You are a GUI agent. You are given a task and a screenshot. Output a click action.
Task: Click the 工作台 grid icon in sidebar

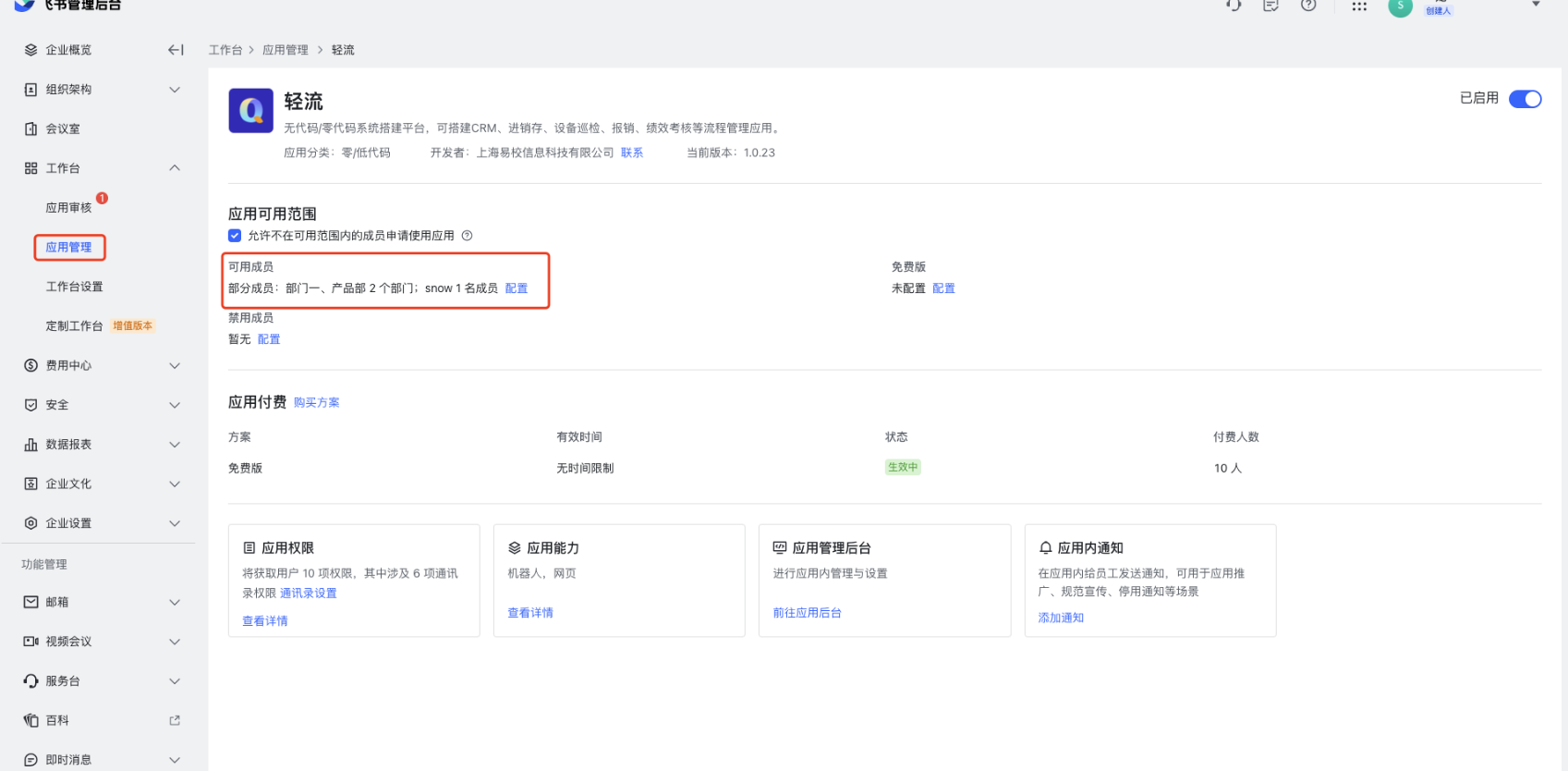(x=30, y=168)
